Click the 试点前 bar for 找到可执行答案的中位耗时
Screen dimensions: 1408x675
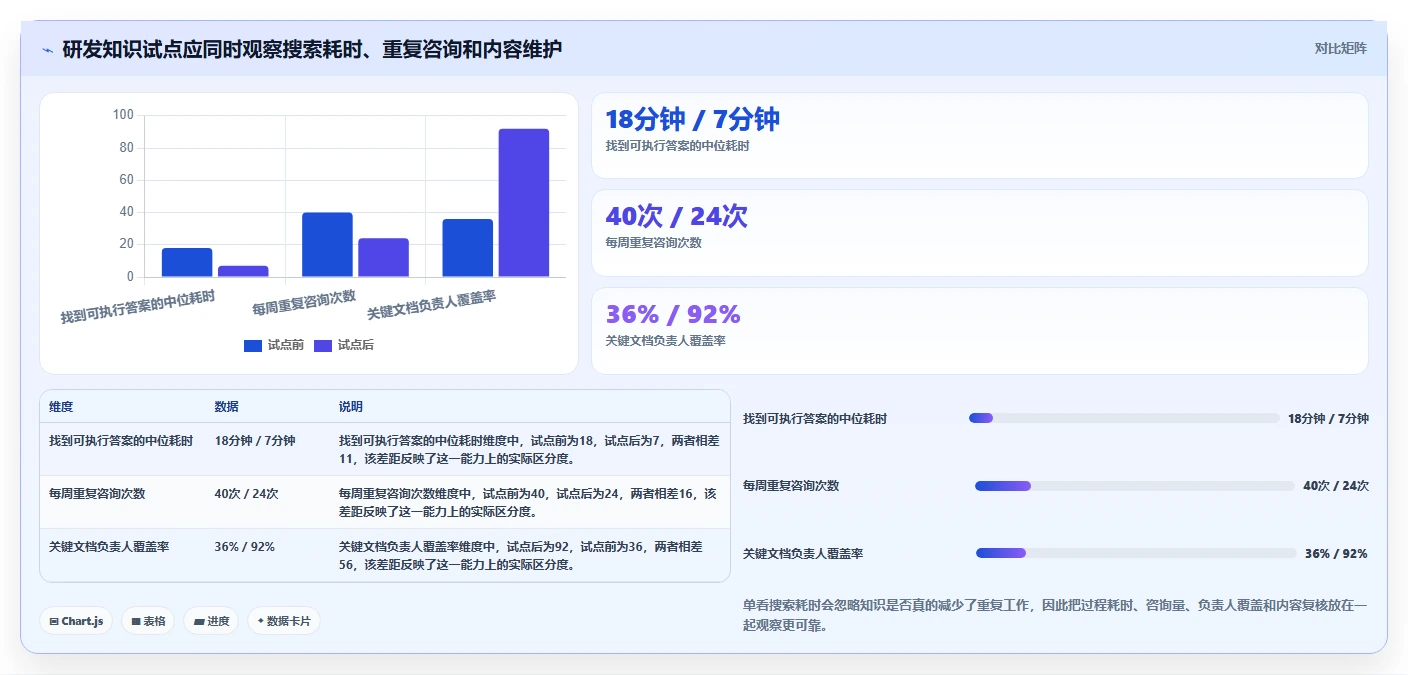(x=187, y=263)
